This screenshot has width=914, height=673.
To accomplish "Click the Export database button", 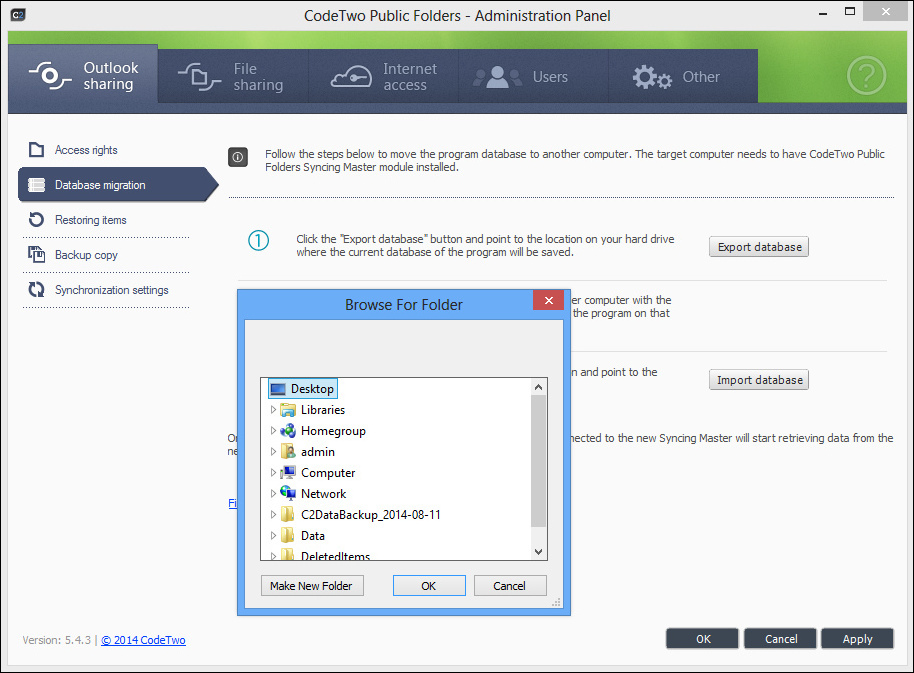I will coord(759,247).
